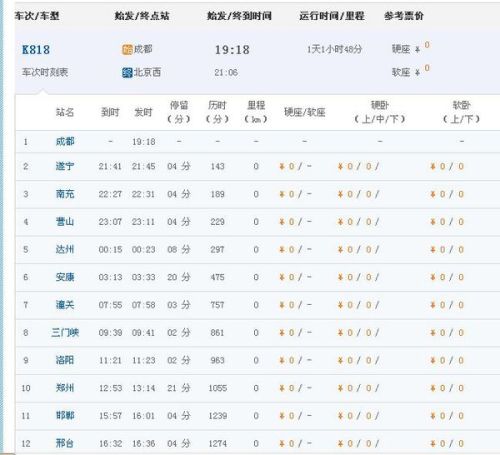
Task: Open the 洛阳 station link
Action: pyautogui.click(x=65, y=360)
